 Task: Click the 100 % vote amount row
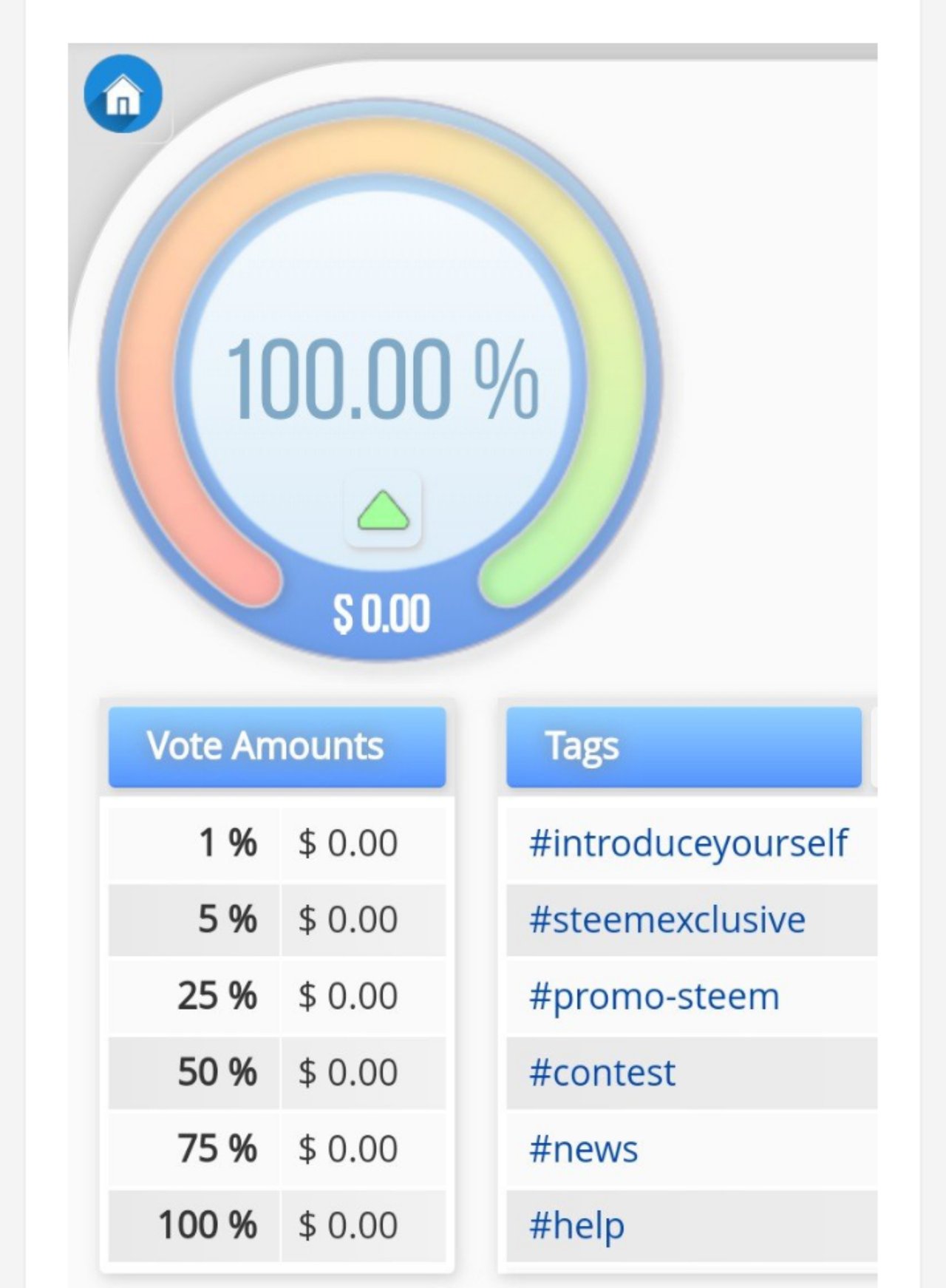(277, 1225)
